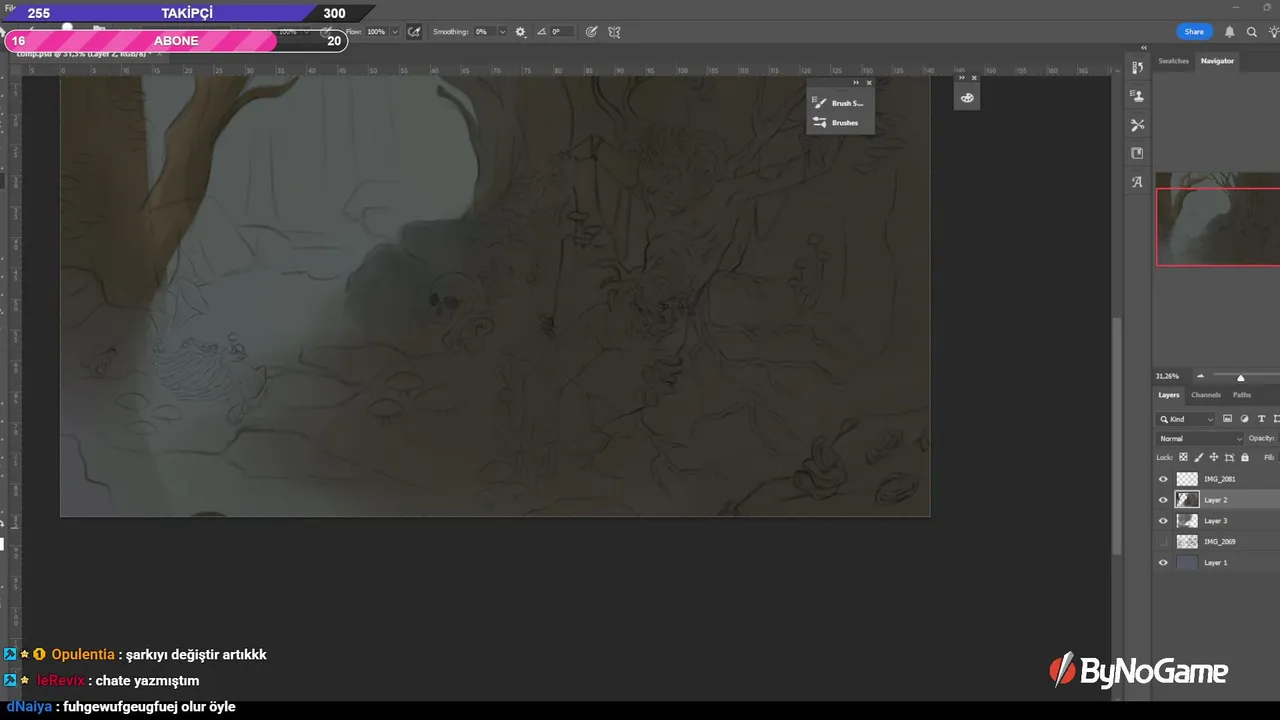This screenshot has width=1280, height=720.
Task: Select the Navigator tab
Action: pos(1217,61)
